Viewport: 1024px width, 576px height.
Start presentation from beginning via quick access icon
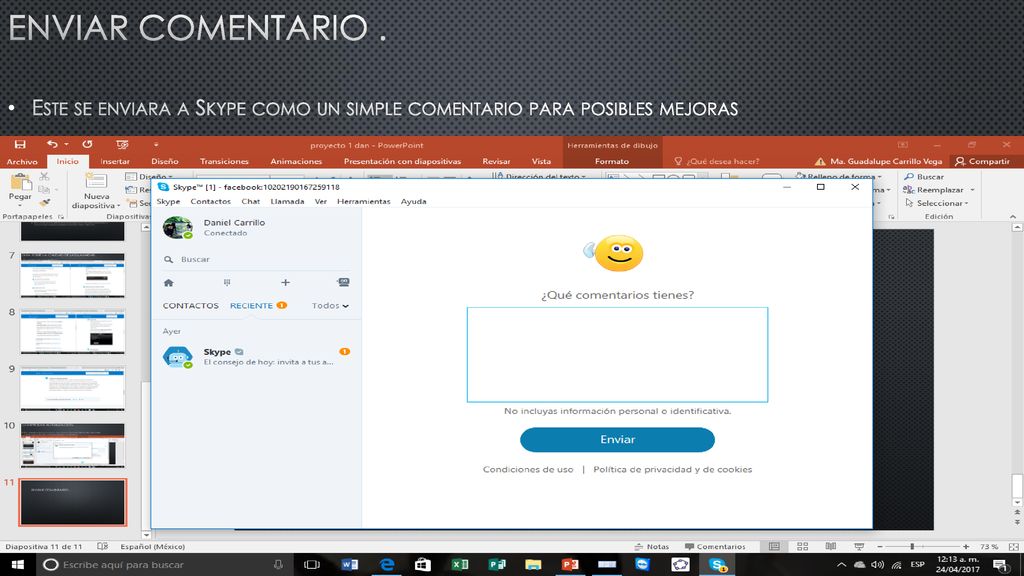[x=122, y=144]
